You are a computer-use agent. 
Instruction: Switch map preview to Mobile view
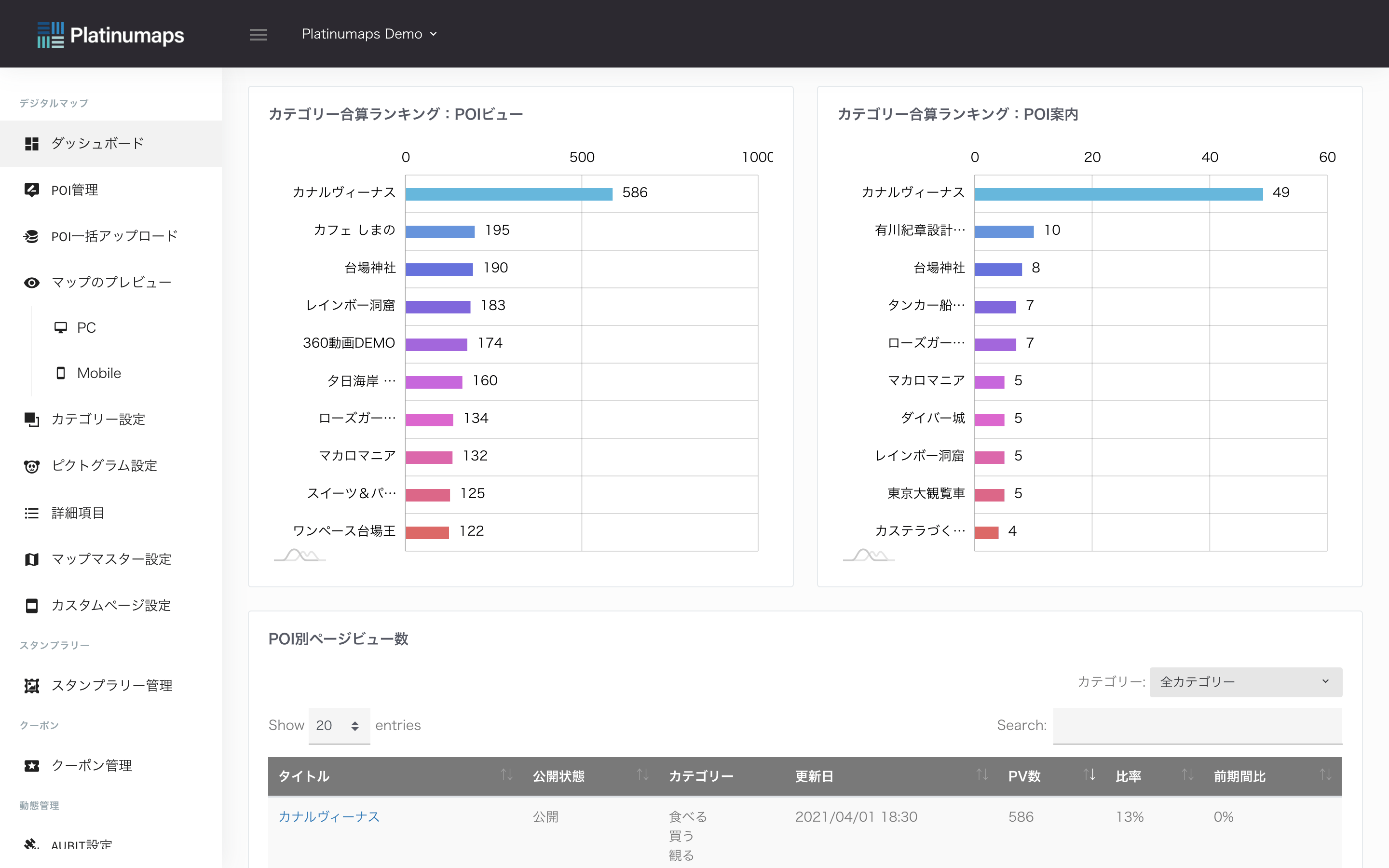(x=99, y=373)
